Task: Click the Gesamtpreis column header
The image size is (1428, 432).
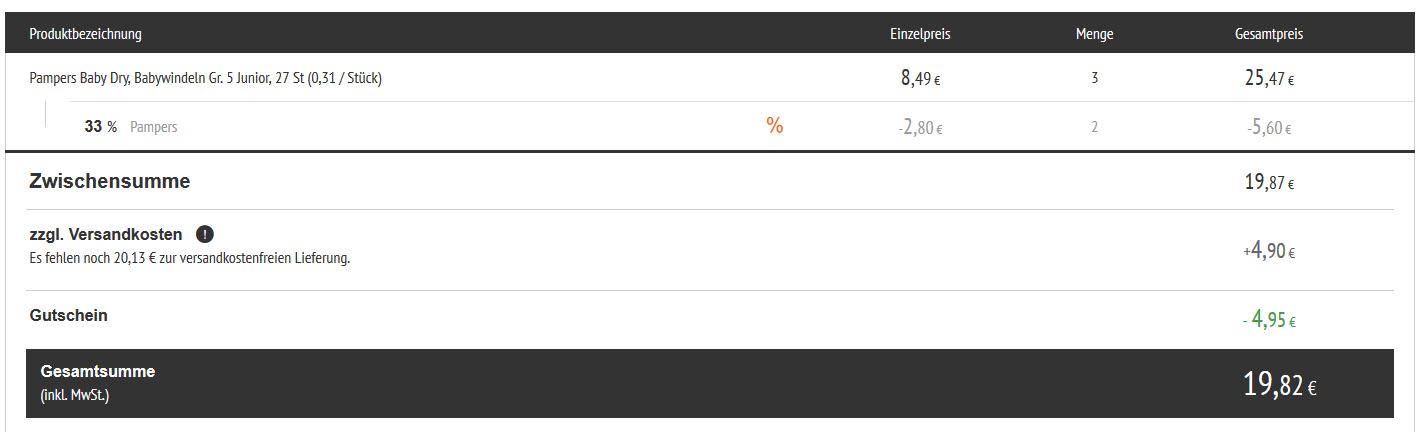Action: click(1269, 34)
